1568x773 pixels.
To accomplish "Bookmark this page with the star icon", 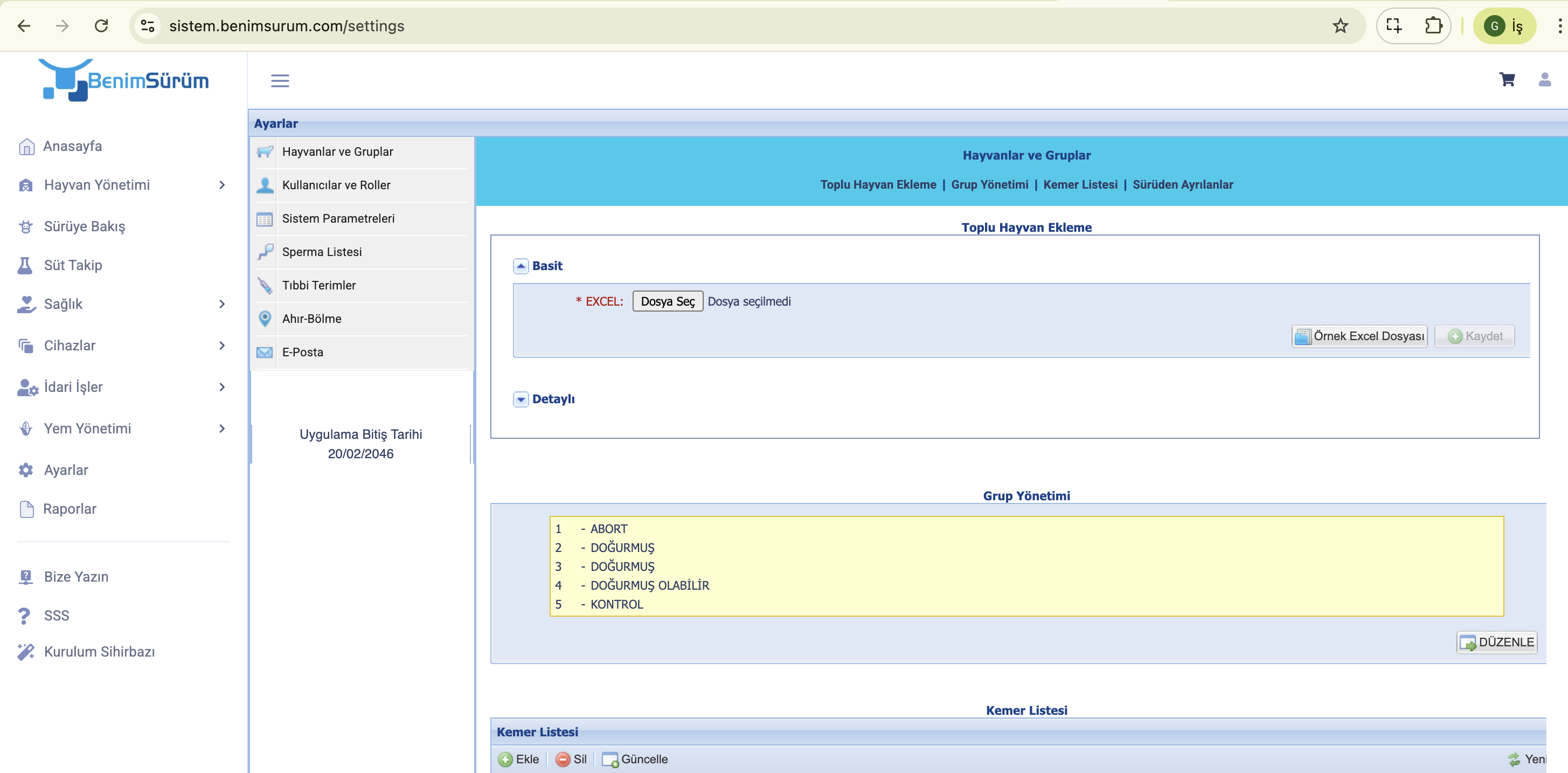I will pos(1340,25).
